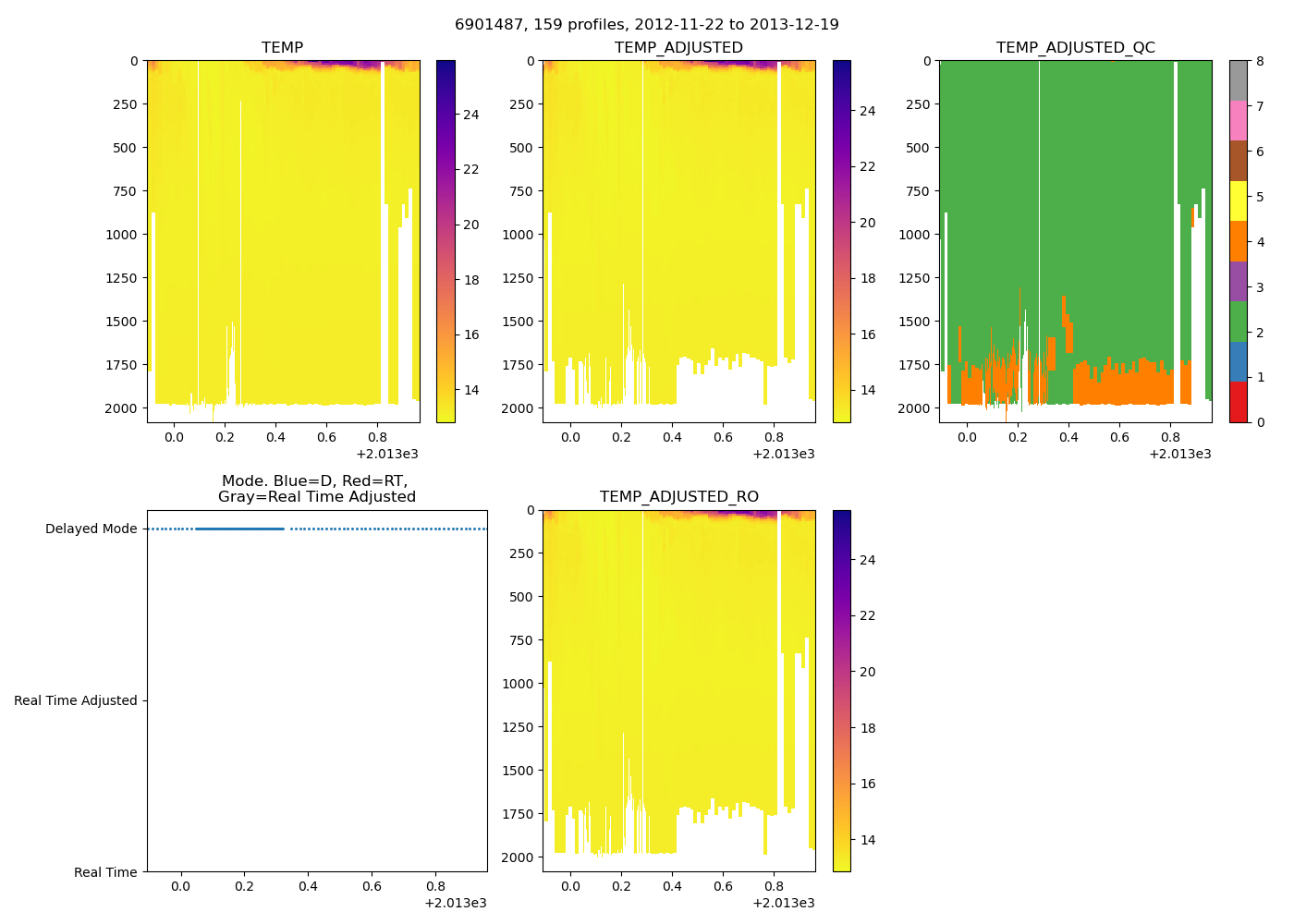Click the orange segment of the QC colorbar
The height and width of the screenshot is (924, 1294).
click(1238, 241)
